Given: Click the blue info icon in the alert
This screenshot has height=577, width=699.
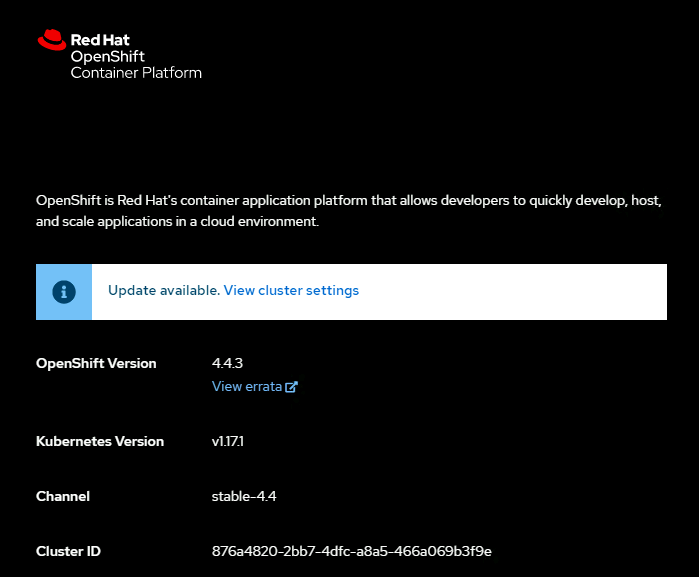Looking at the screenshot, I should point(64,292).
